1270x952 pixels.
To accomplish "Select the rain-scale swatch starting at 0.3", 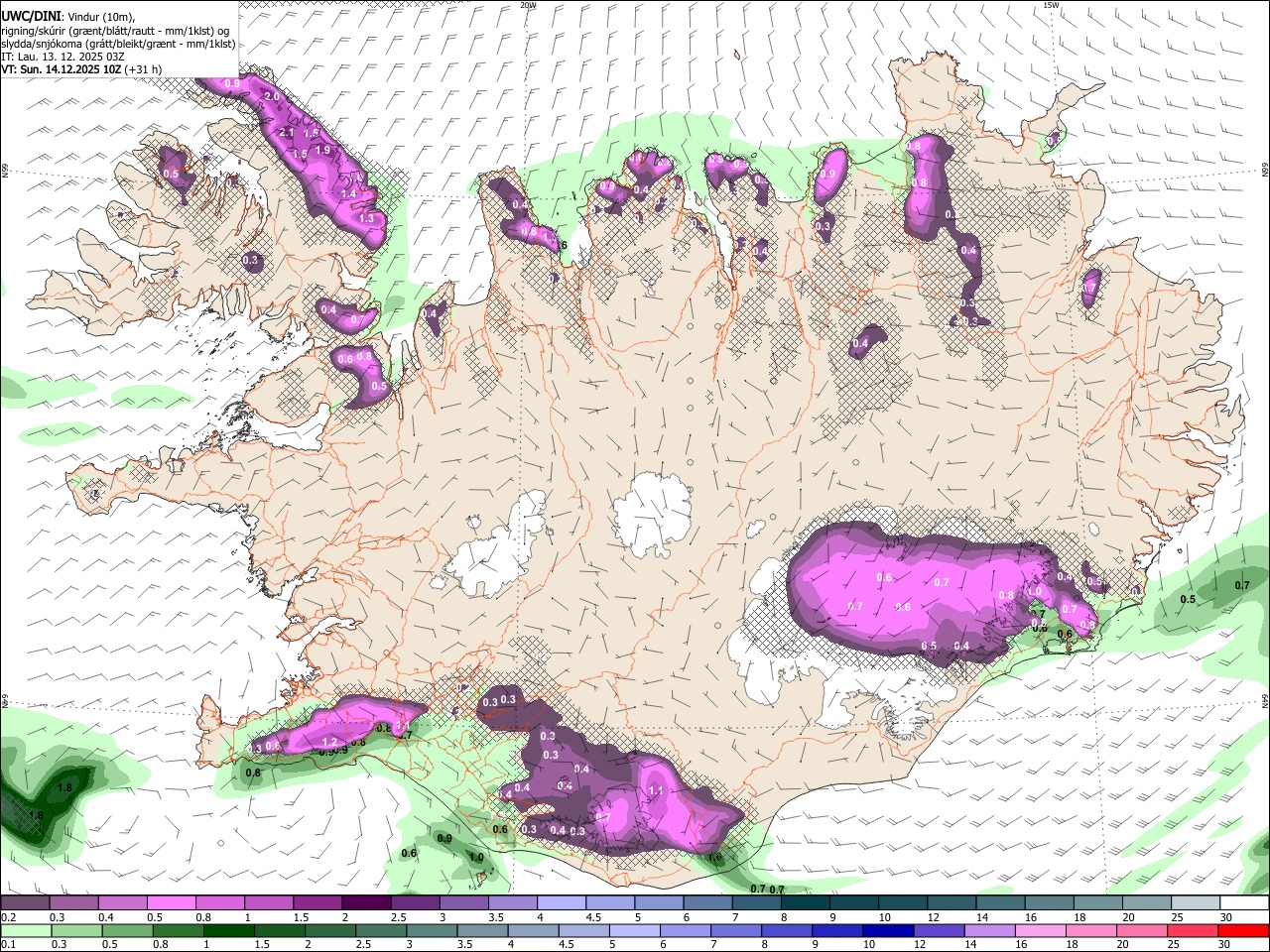I will coord(76,931).
